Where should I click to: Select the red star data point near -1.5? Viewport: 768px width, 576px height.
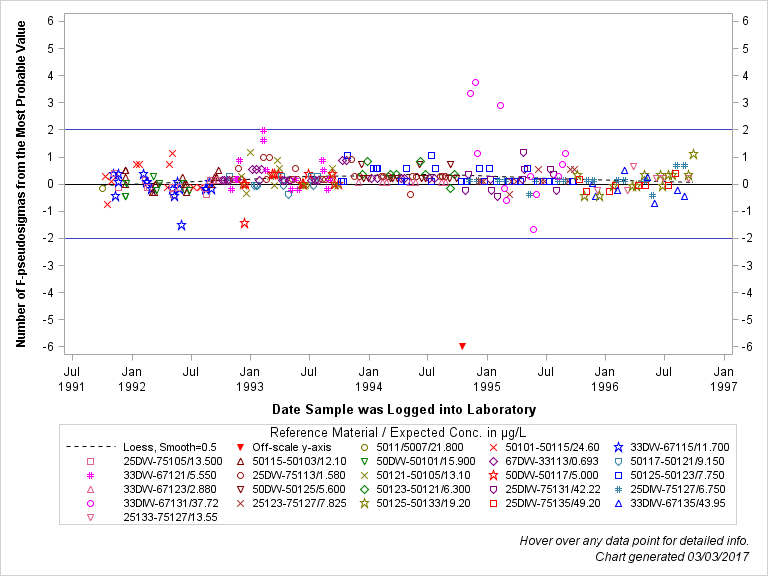[245, 223]
